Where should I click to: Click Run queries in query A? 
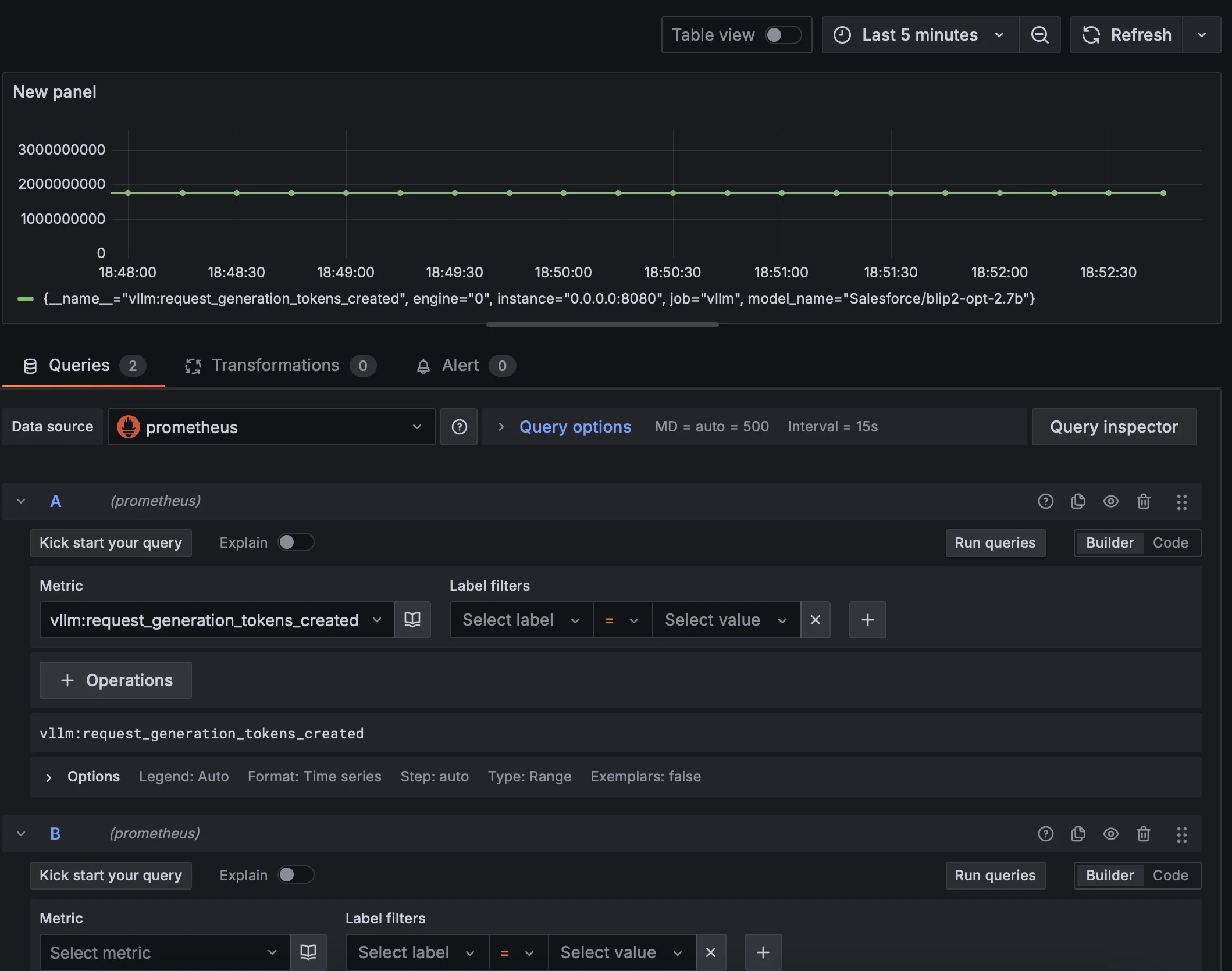(995, 543)
